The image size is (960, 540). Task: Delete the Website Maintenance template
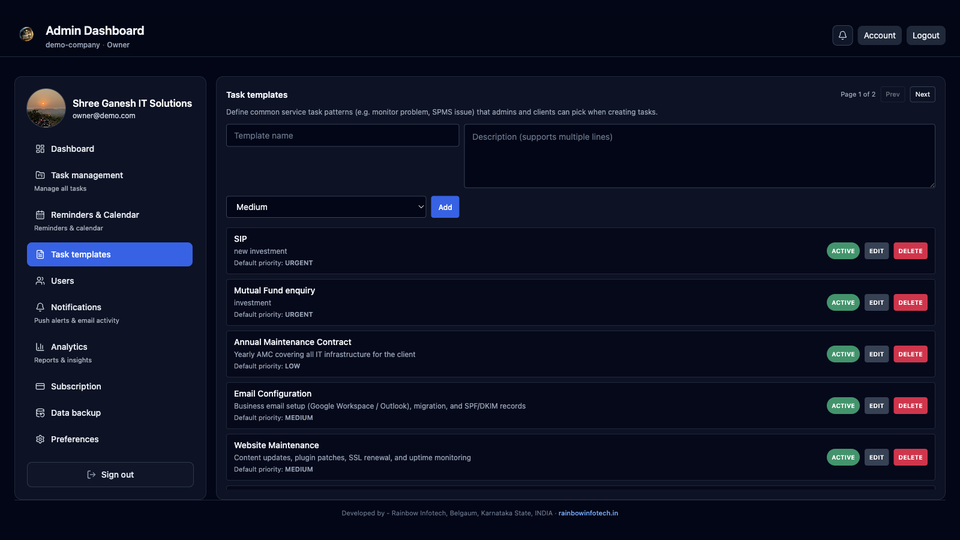pyautogui.click(x=910, y=457)
